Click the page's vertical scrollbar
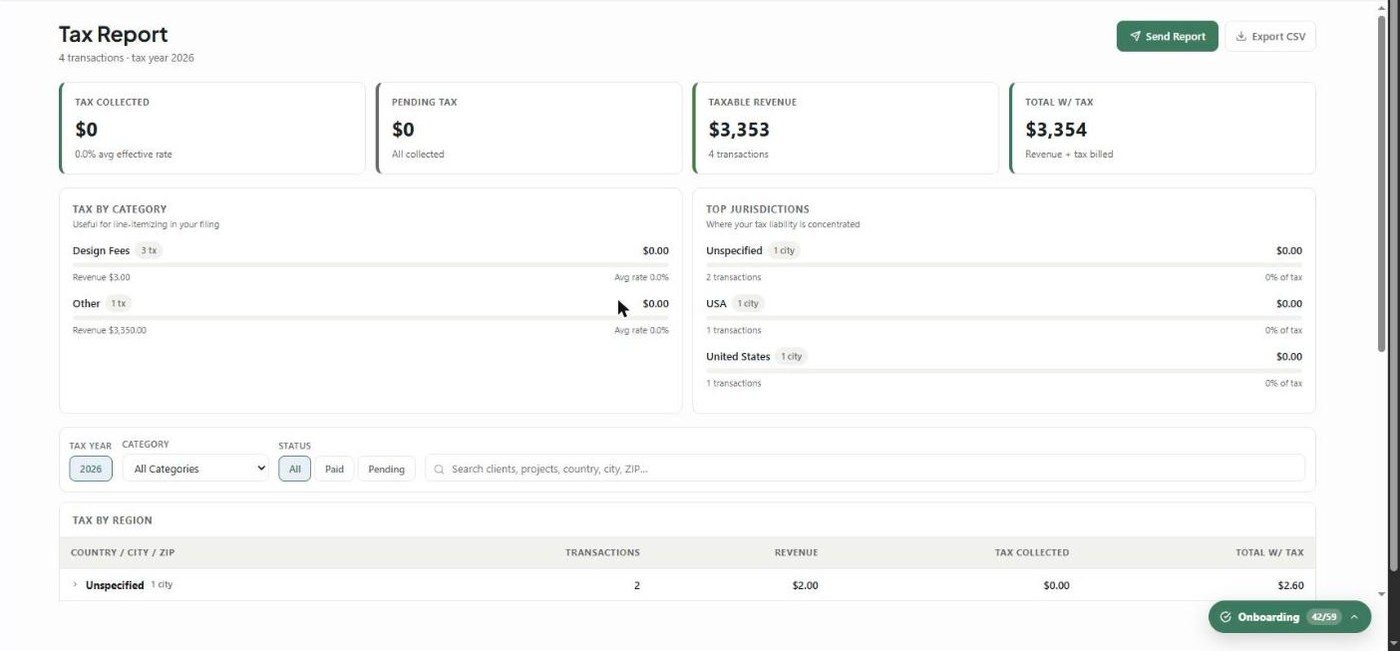Viewport: 1400px width, 651px height. (x=1382, y=183)
